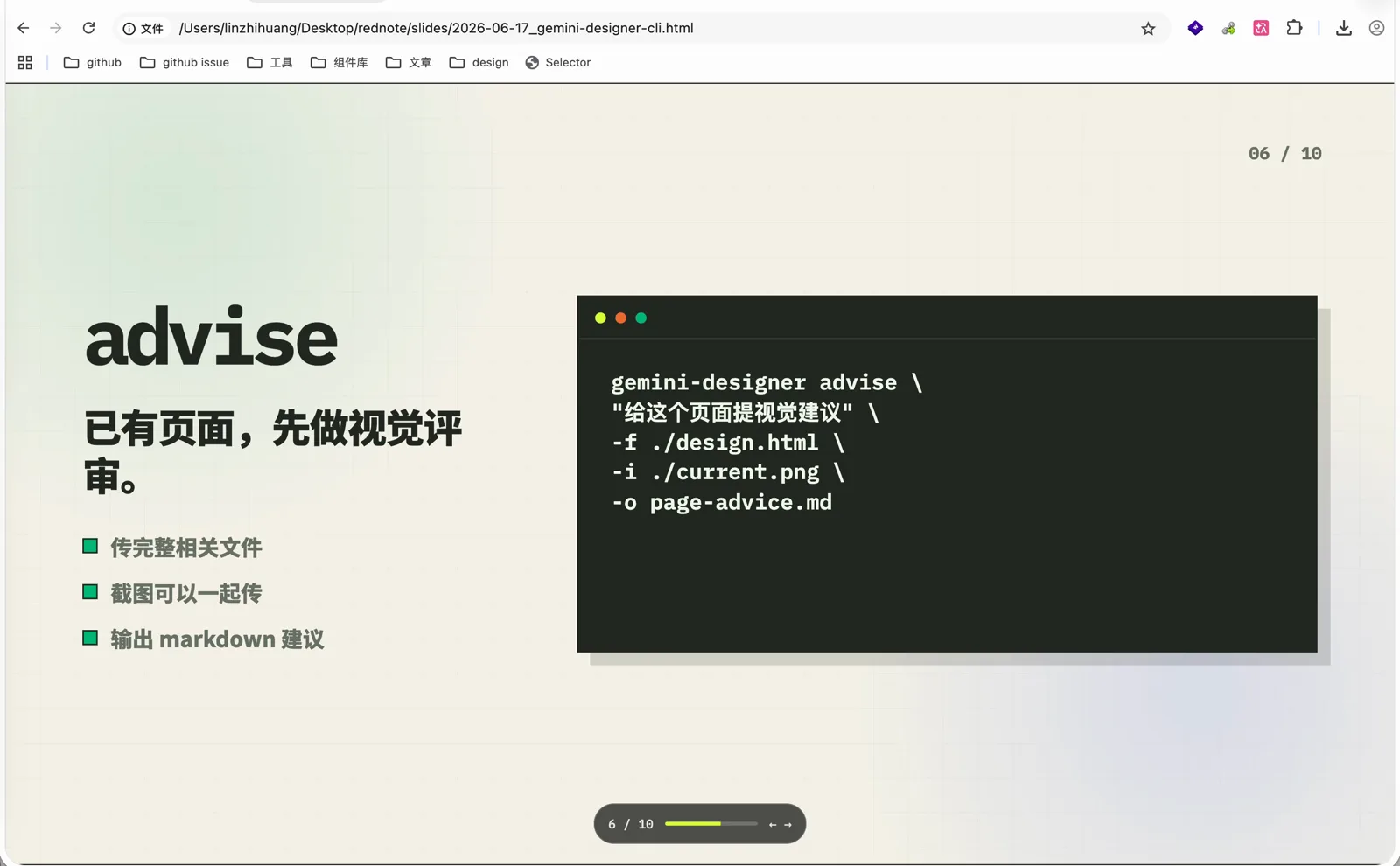This screenshot has height=866, width=1400.
Task: Click the yellow terminal window dot
Action: pyautogui.click(x=600, y=318)
